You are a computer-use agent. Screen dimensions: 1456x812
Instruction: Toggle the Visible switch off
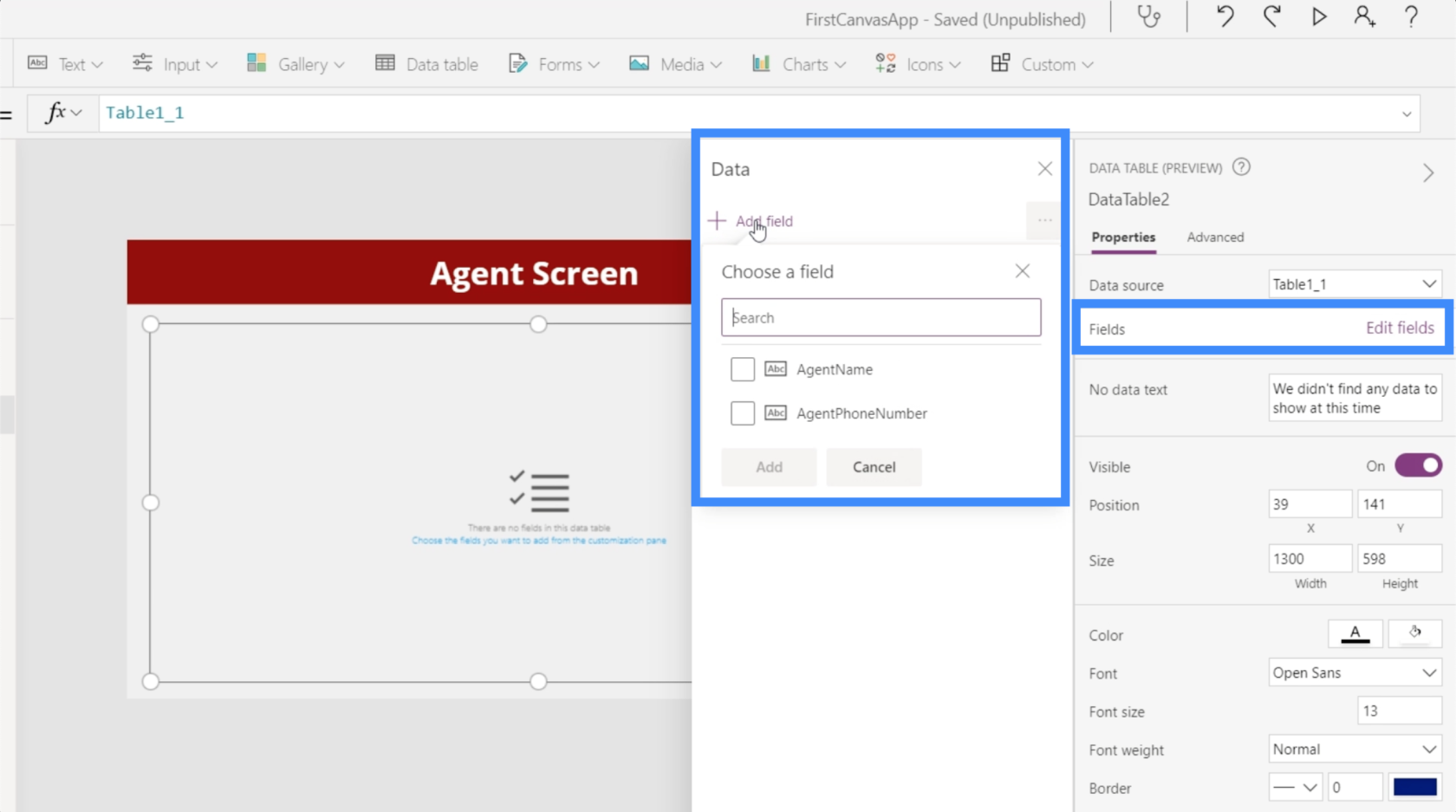[x=1419, y=466]
